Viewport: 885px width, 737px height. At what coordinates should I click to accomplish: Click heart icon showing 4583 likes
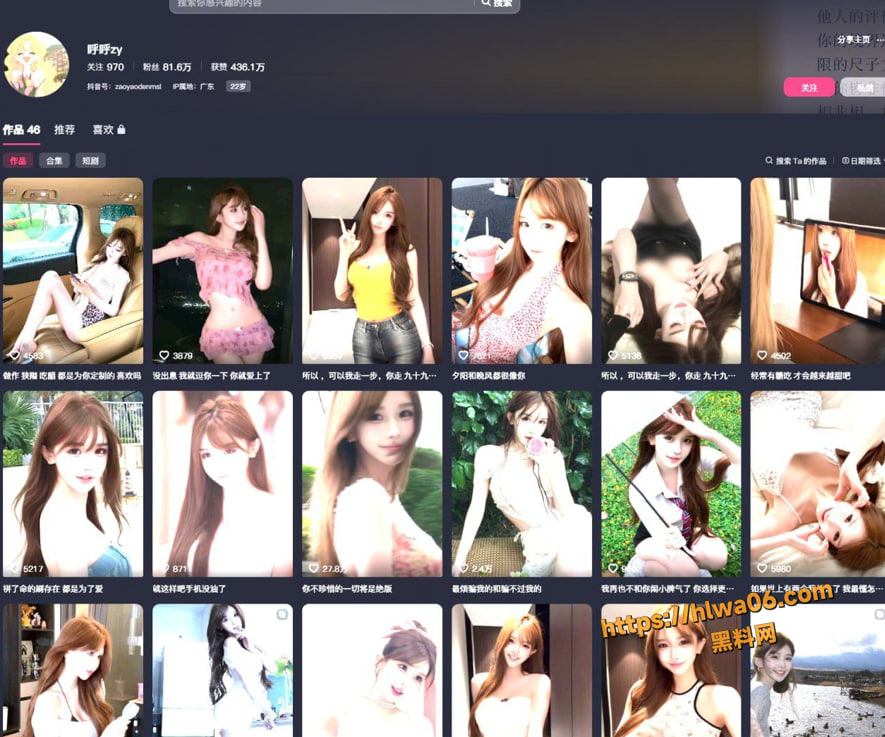pyautogui.click(x=15, y=356)
